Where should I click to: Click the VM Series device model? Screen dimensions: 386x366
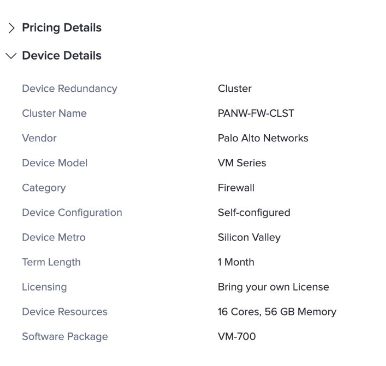(x=242, y=163)
